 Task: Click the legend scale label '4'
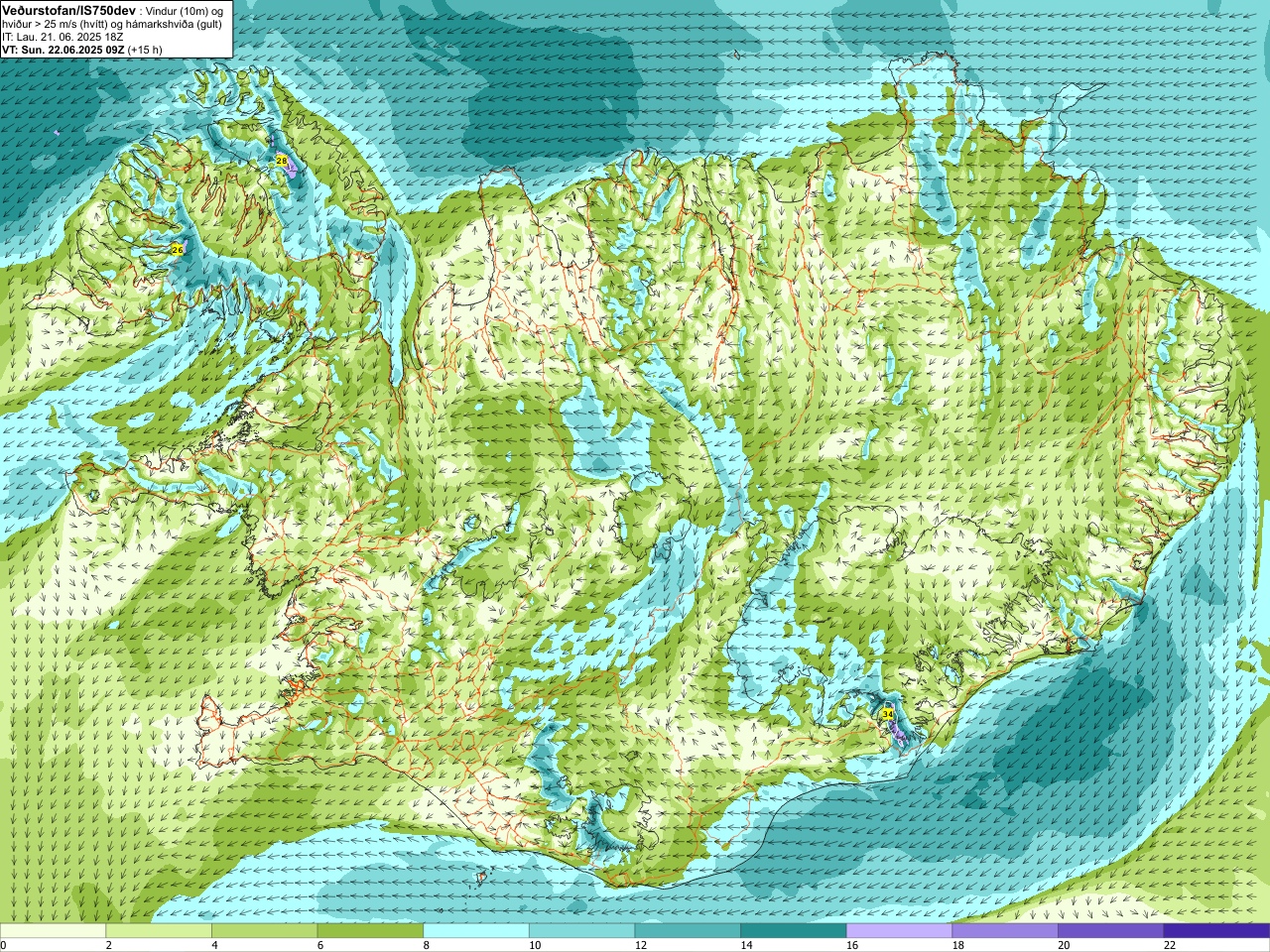click(215, 945)
